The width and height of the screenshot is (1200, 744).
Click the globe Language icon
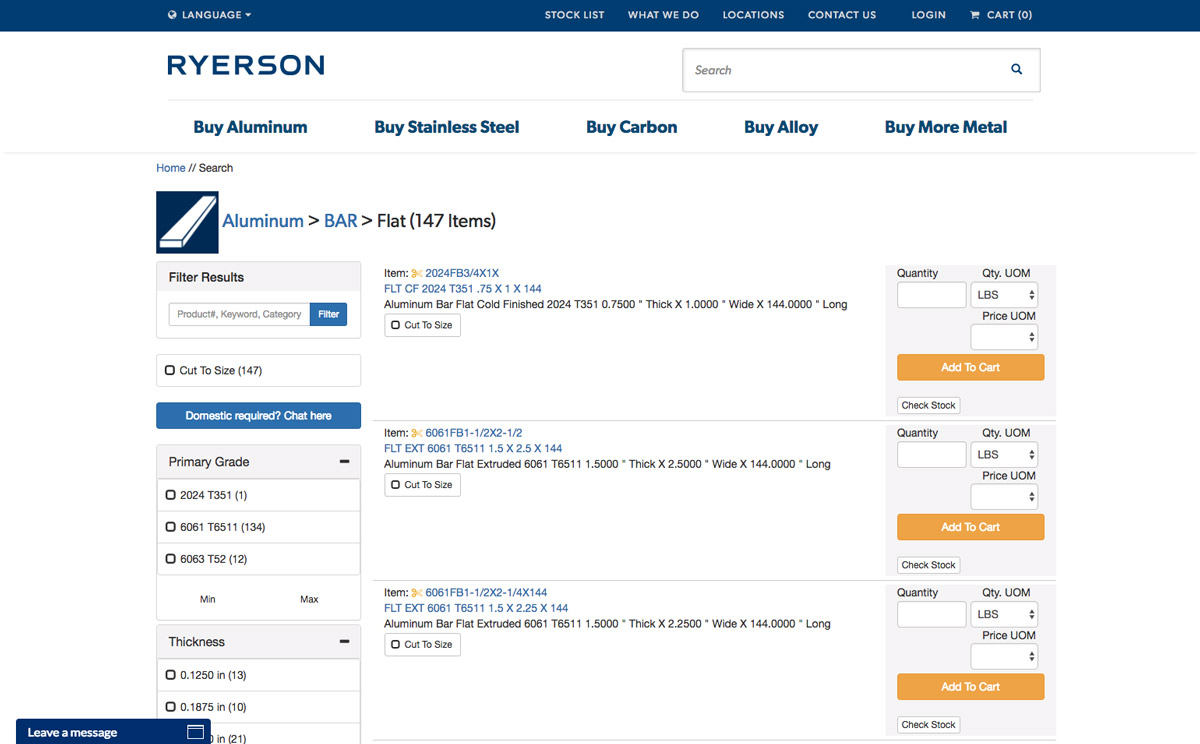(x=172, y=15)
